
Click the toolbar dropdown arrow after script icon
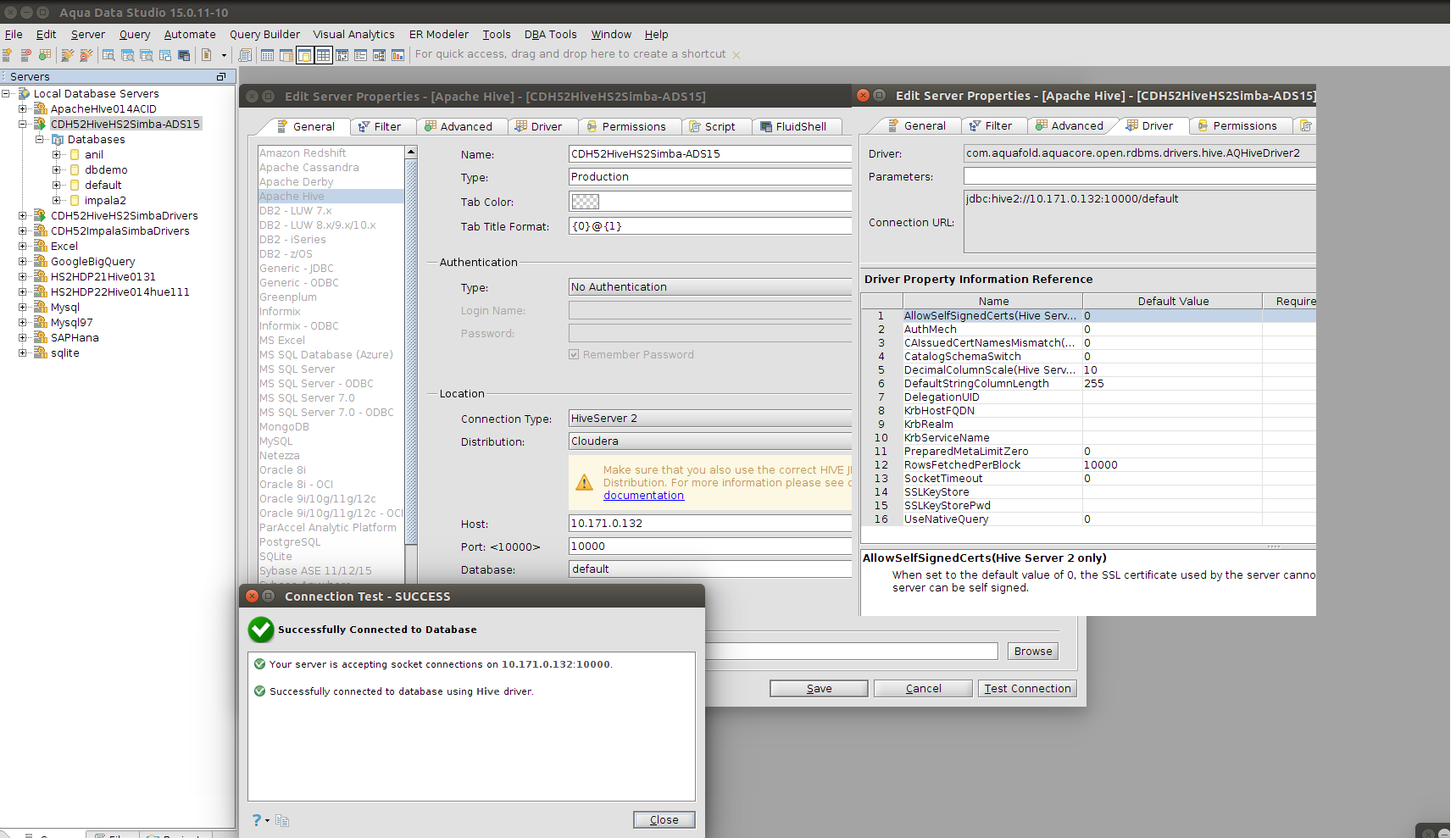224,55
